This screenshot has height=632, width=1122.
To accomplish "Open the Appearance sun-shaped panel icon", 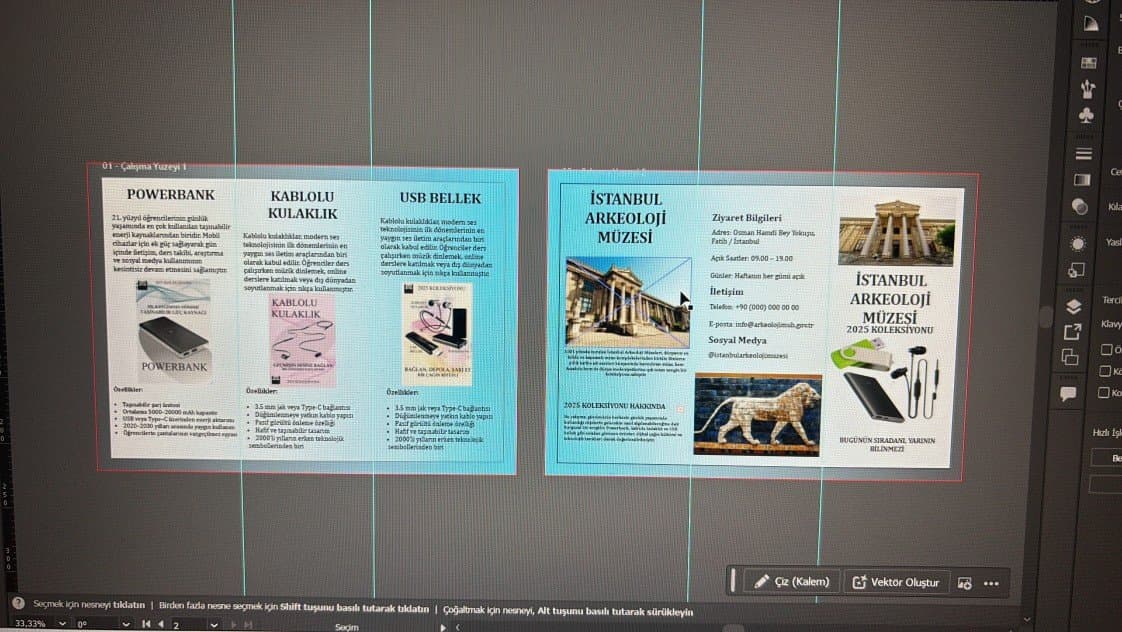I will (1078, 243).
